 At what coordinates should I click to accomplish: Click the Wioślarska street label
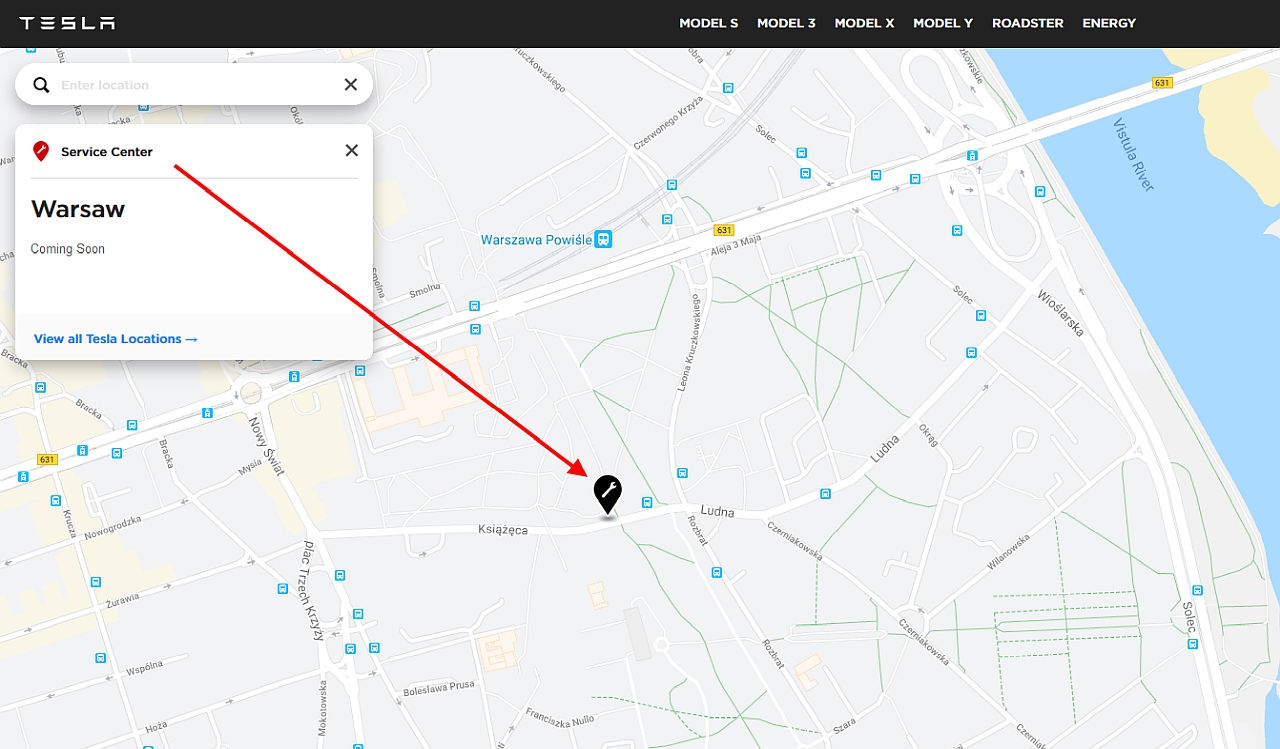point(1061,313)
